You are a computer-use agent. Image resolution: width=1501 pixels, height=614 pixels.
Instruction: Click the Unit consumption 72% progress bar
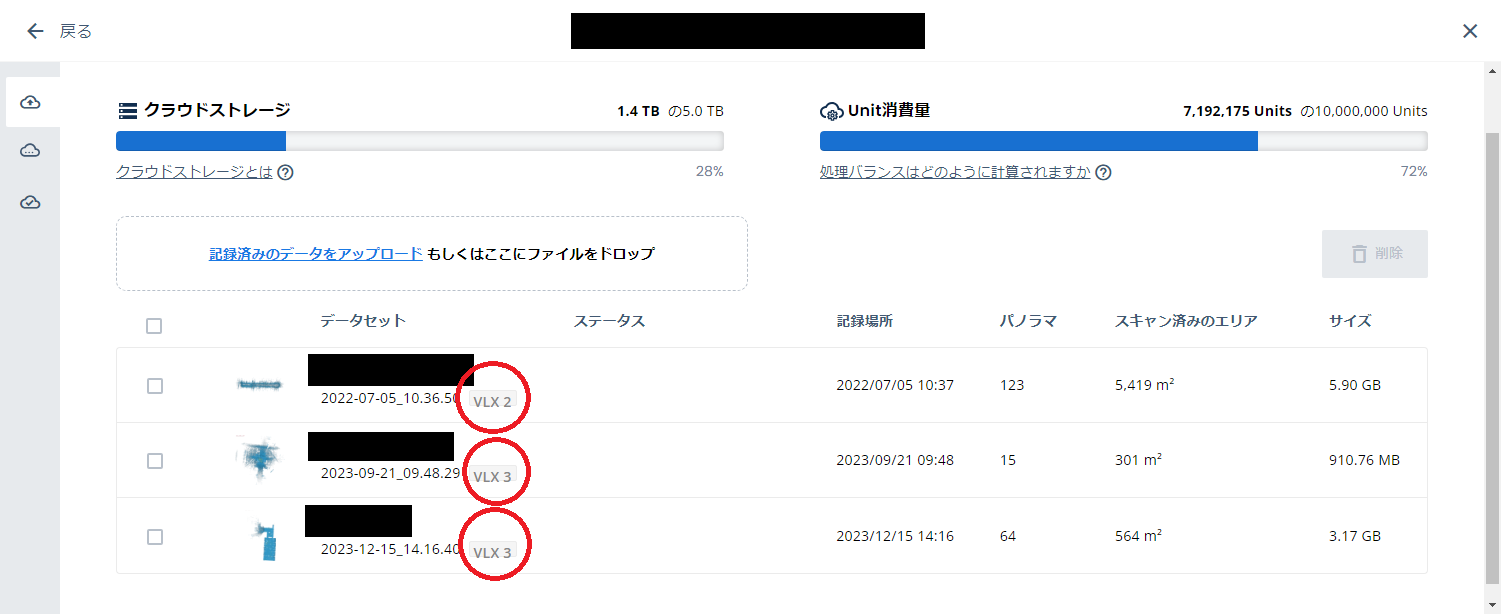pyautogui.click(x=1124, y=141)
